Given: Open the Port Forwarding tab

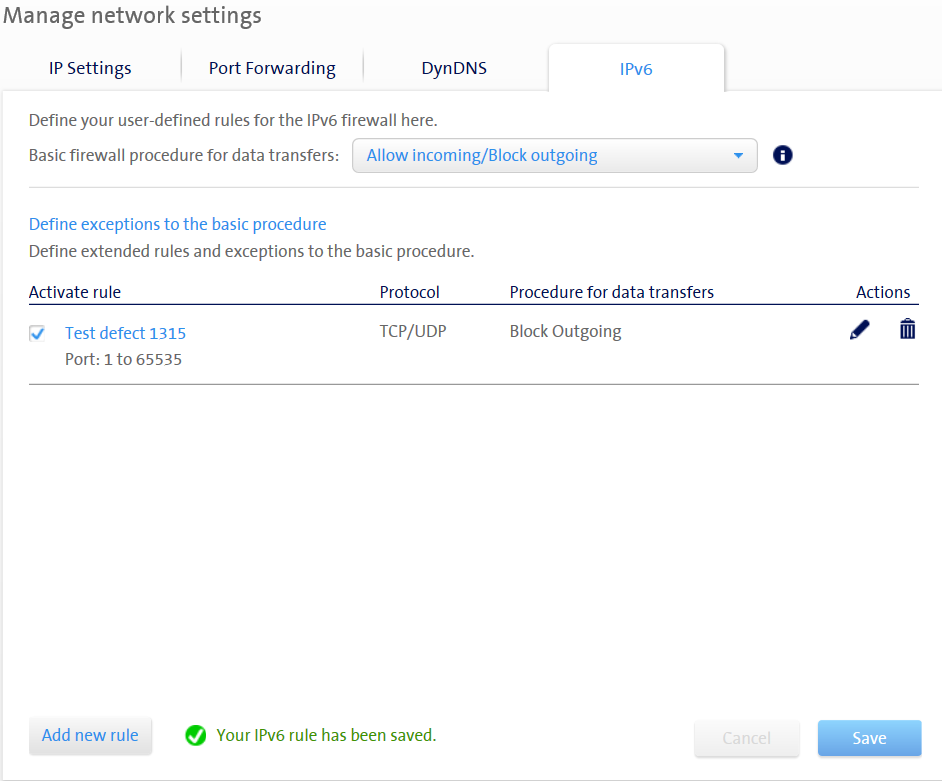Looking at the screenshot, I should point(272,68).
